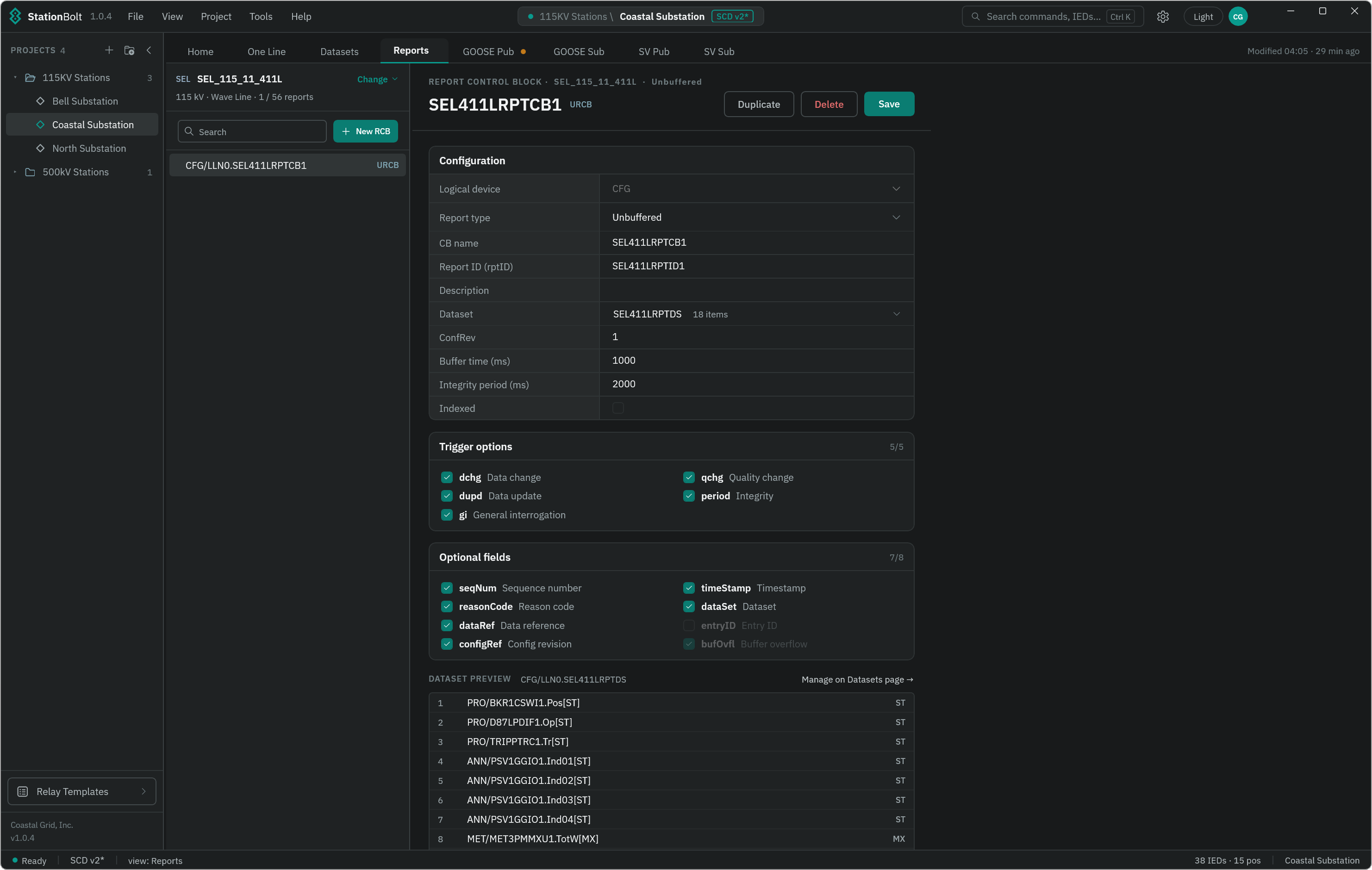Click the Bell Substation diamond icon
Screen dimensions: 1372x870
40,101
